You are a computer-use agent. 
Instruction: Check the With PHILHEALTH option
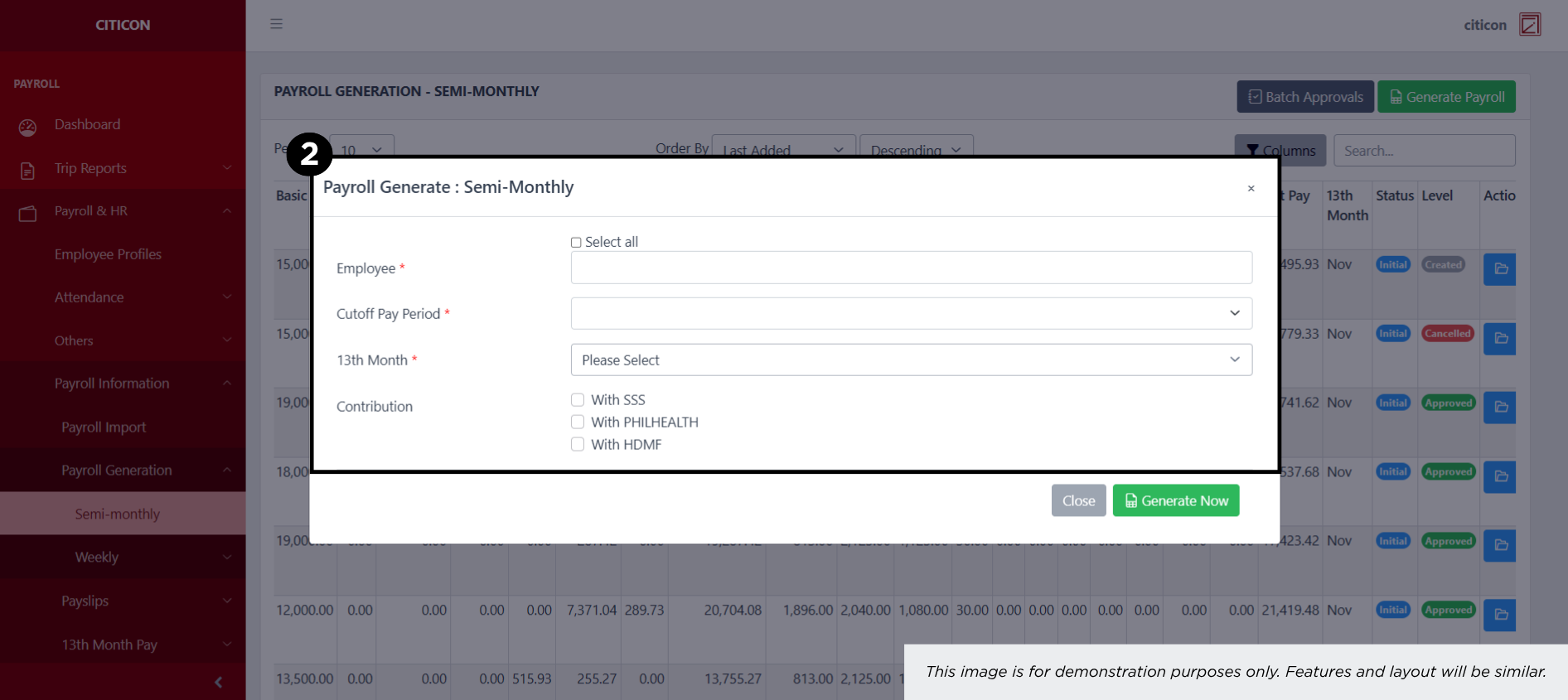[578, 422]
